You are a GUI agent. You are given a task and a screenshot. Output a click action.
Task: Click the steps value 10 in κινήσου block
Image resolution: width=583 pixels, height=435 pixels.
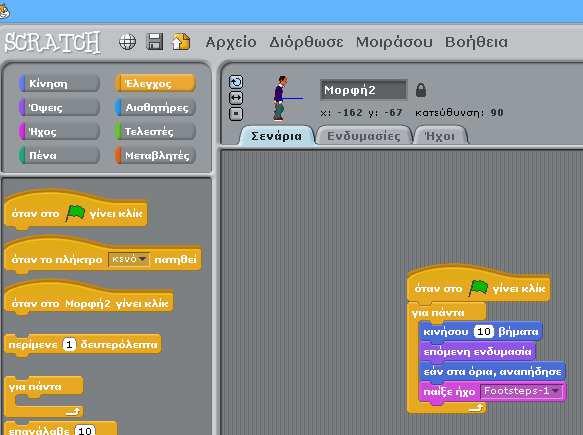484,331
